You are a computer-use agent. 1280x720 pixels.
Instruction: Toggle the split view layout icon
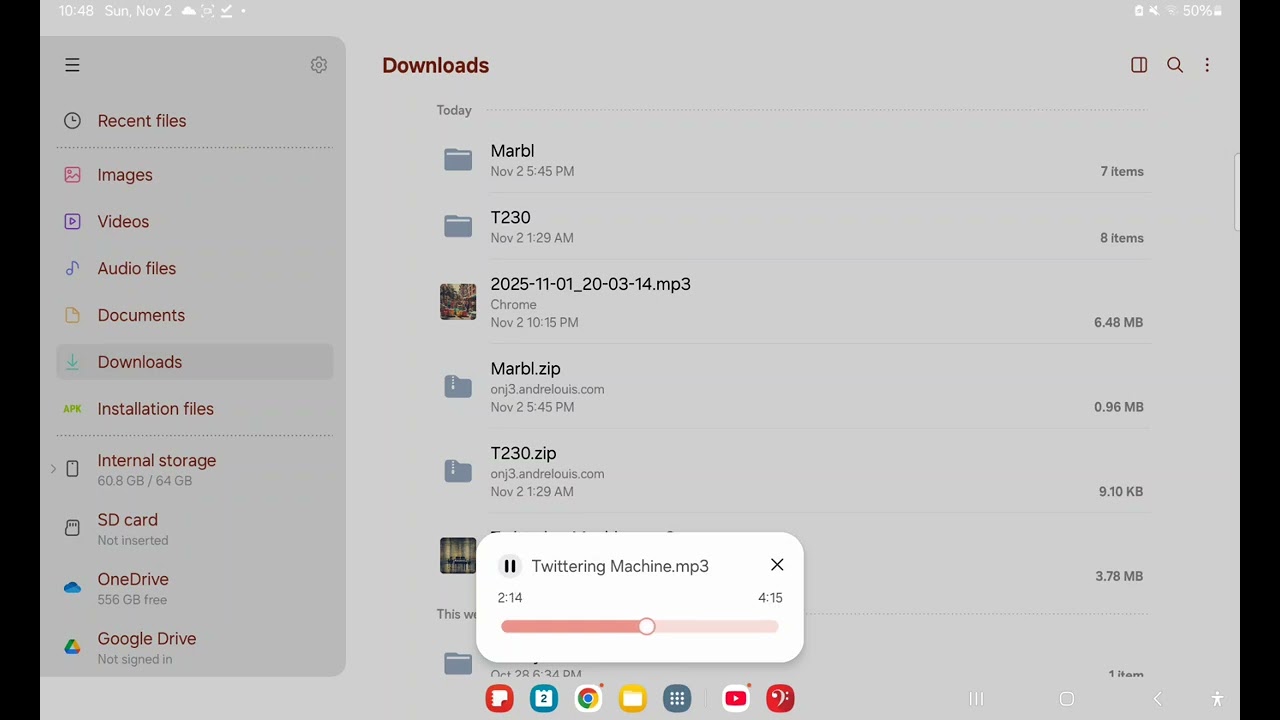click(1139, 65)
